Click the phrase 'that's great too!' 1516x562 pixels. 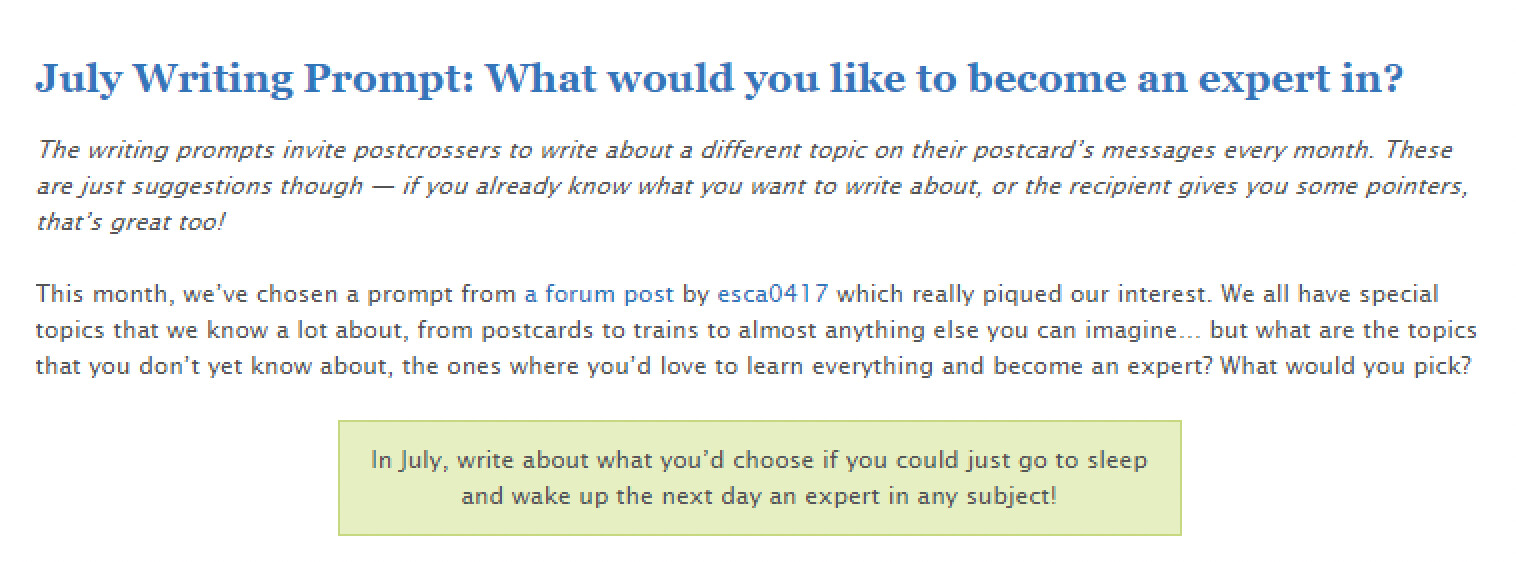[x=131, y=222]
